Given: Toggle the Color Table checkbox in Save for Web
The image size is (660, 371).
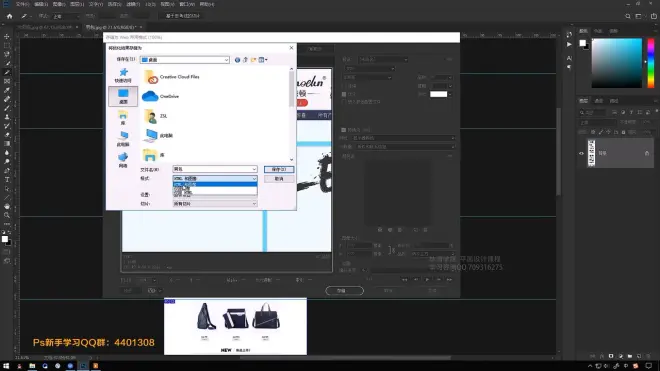Looking at the screenshot, I should [343, 130].
